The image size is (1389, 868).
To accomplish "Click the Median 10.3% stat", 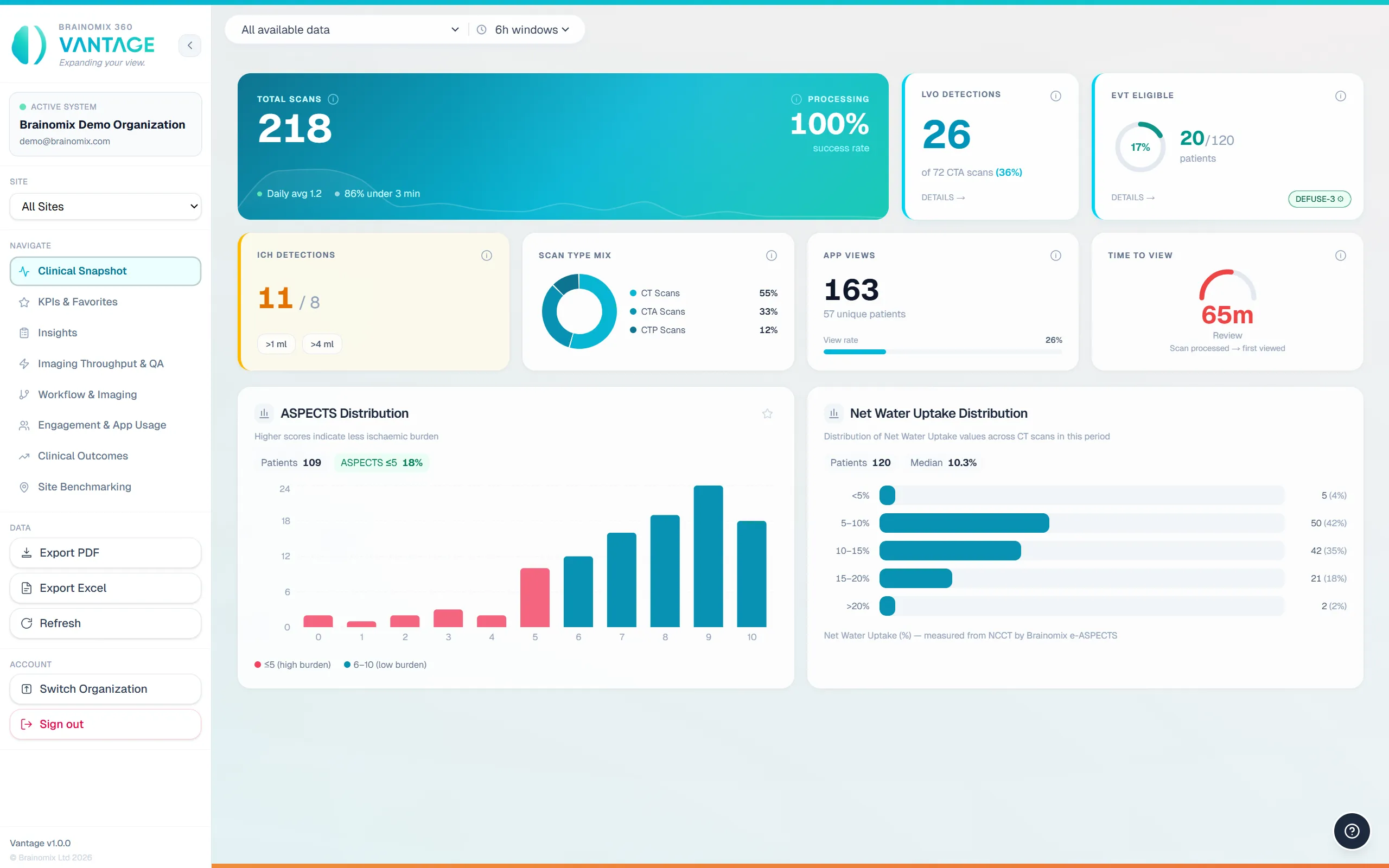I will [943, 463].
